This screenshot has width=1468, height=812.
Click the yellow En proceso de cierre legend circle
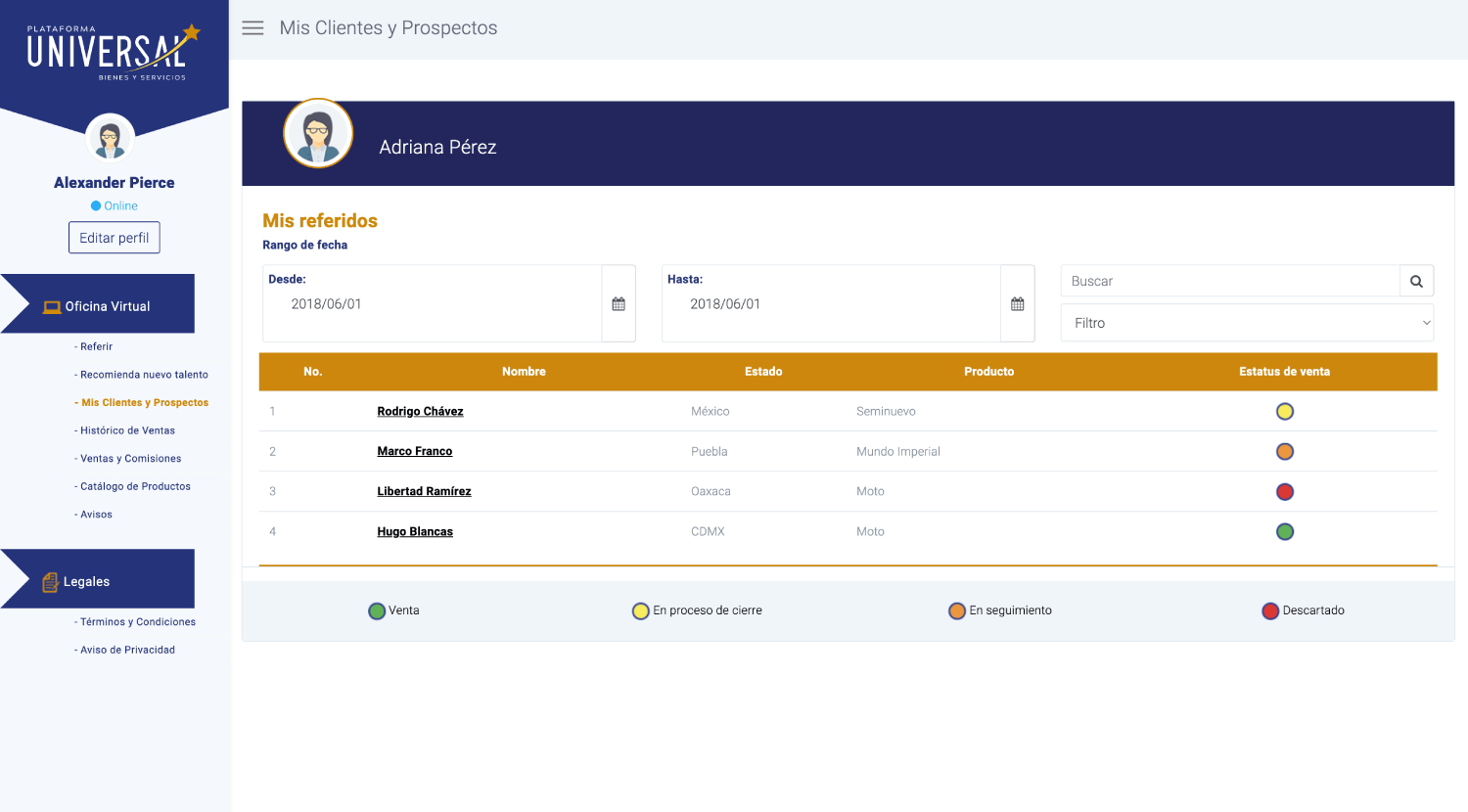641,611
